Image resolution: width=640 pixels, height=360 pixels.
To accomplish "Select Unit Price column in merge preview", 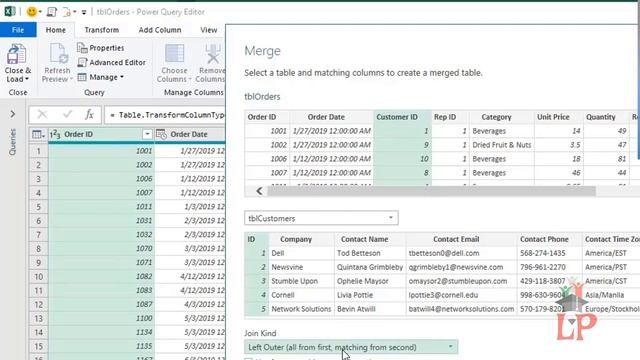I will pyautogui.click(x=558, y=117).
